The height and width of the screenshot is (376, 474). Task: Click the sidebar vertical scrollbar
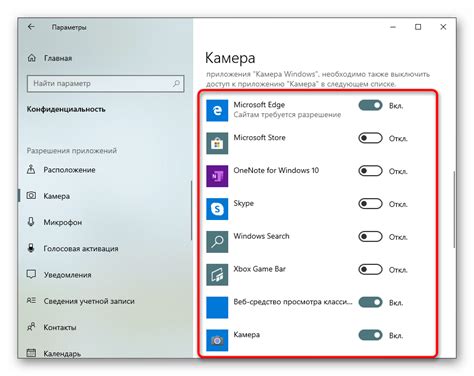[x=191, y=210]
